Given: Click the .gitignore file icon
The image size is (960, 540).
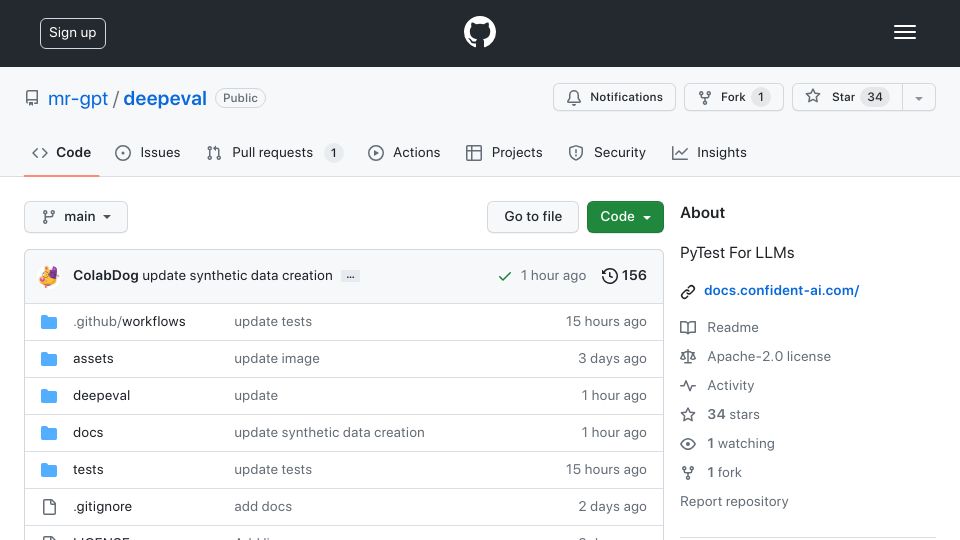Looking at the screenshot, I should [x=49, y=507].
